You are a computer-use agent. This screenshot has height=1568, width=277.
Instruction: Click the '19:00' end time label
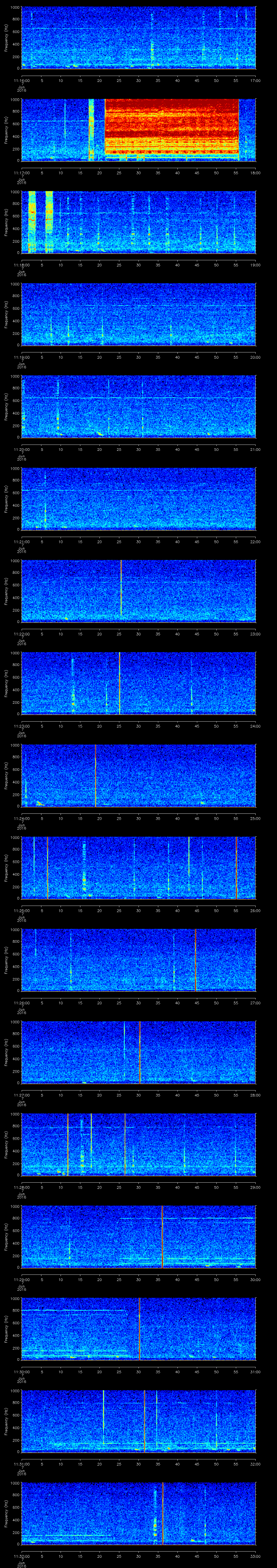pyautogui.click(x=255, y=264)
